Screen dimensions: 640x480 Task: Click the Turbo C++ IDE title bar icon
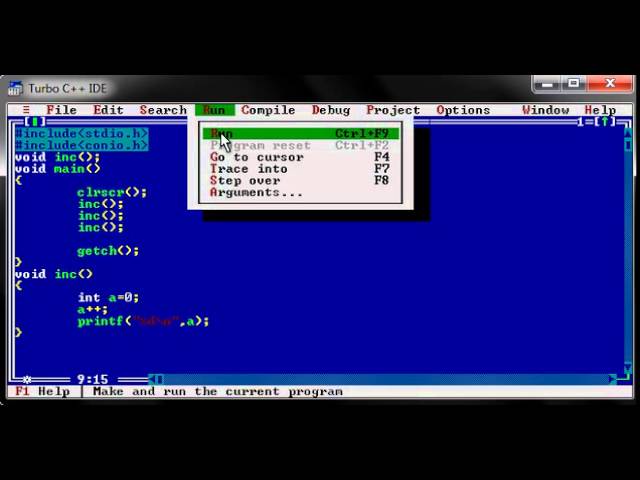tap(16, 88)
